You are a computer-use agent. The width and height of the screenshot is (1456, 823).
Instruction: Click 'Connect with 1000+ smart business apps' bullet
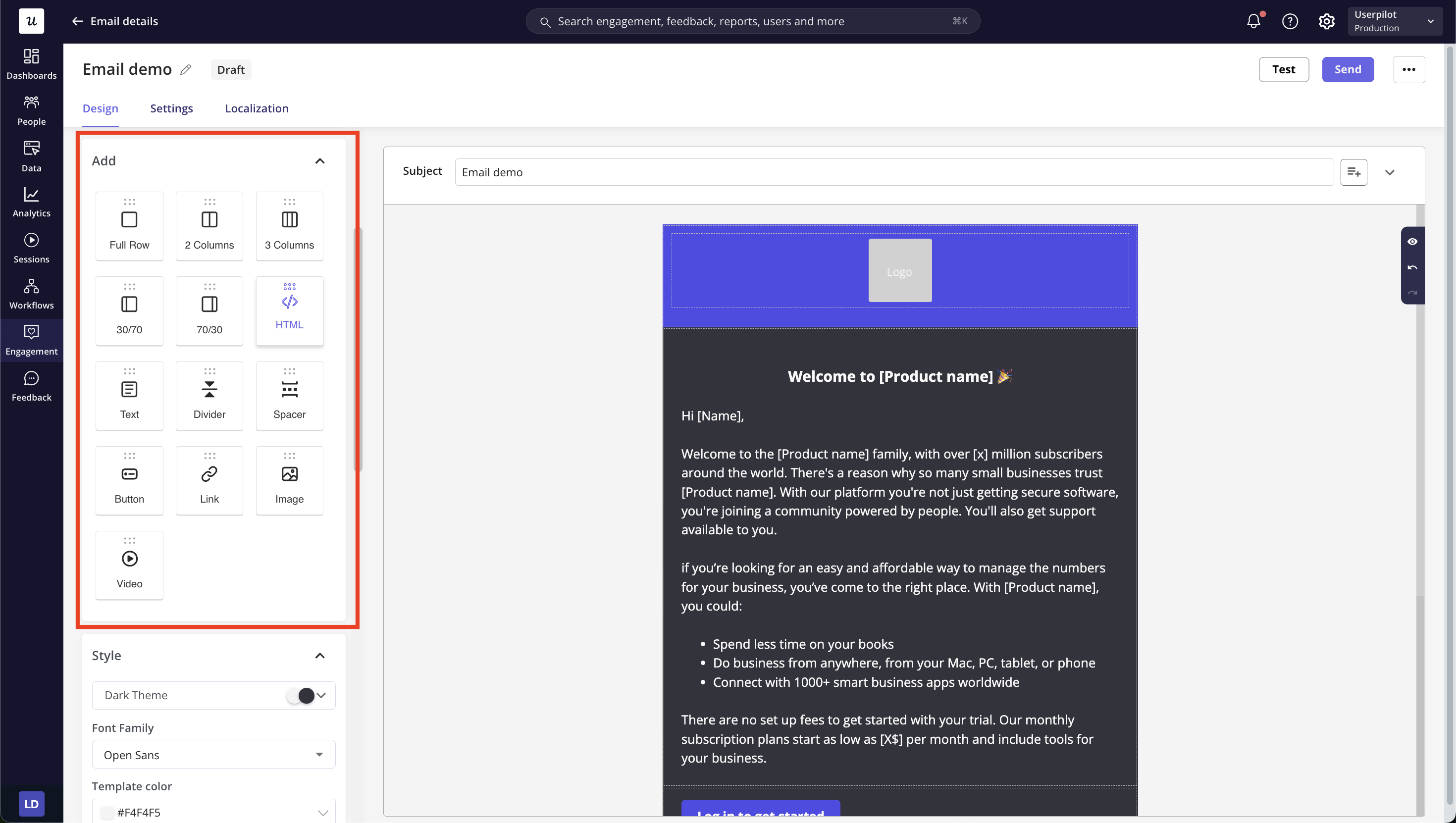point(866,682)
